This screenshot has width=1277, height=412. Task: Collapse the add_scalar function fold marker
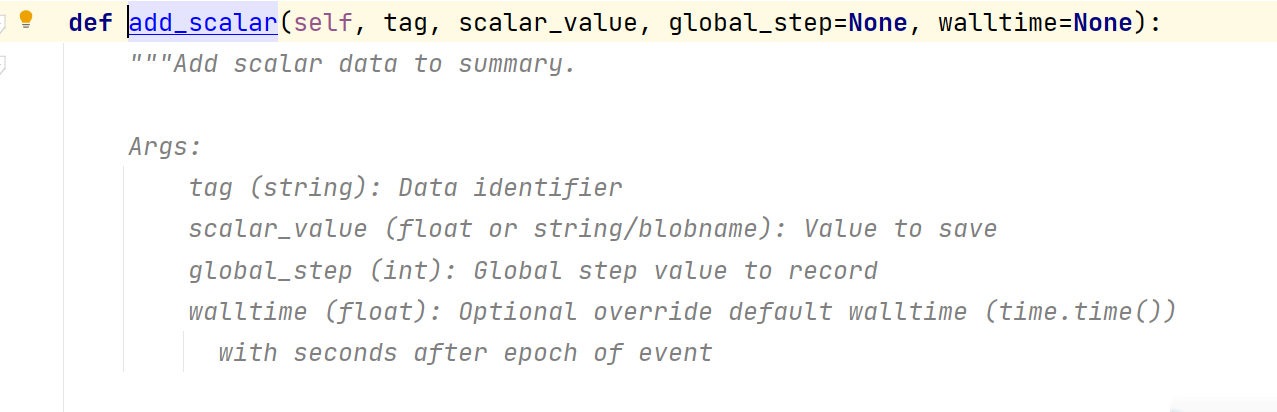click(x=3, y=21)
